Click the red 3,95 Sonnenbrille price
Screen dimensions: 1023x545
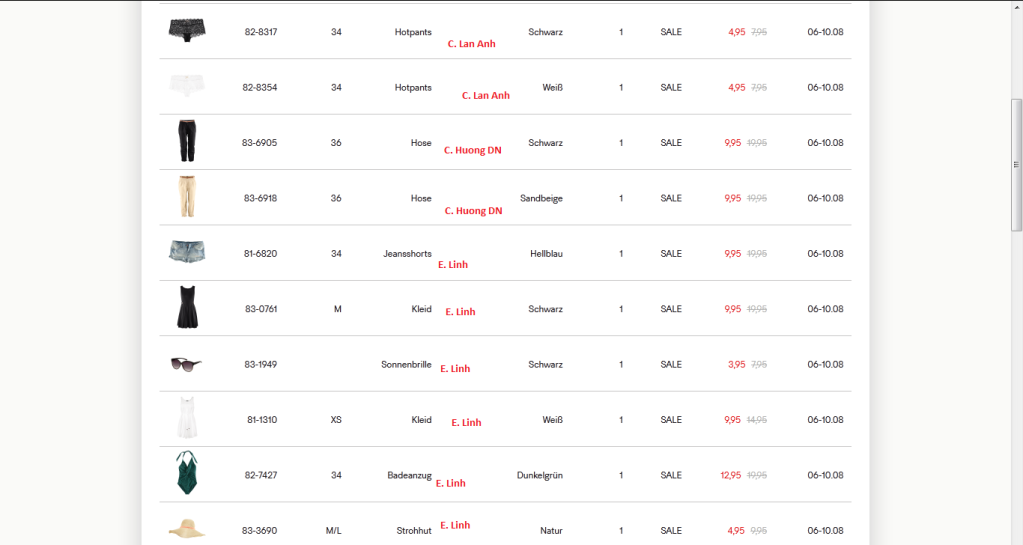pyautogui.click(x=737, y=364)
